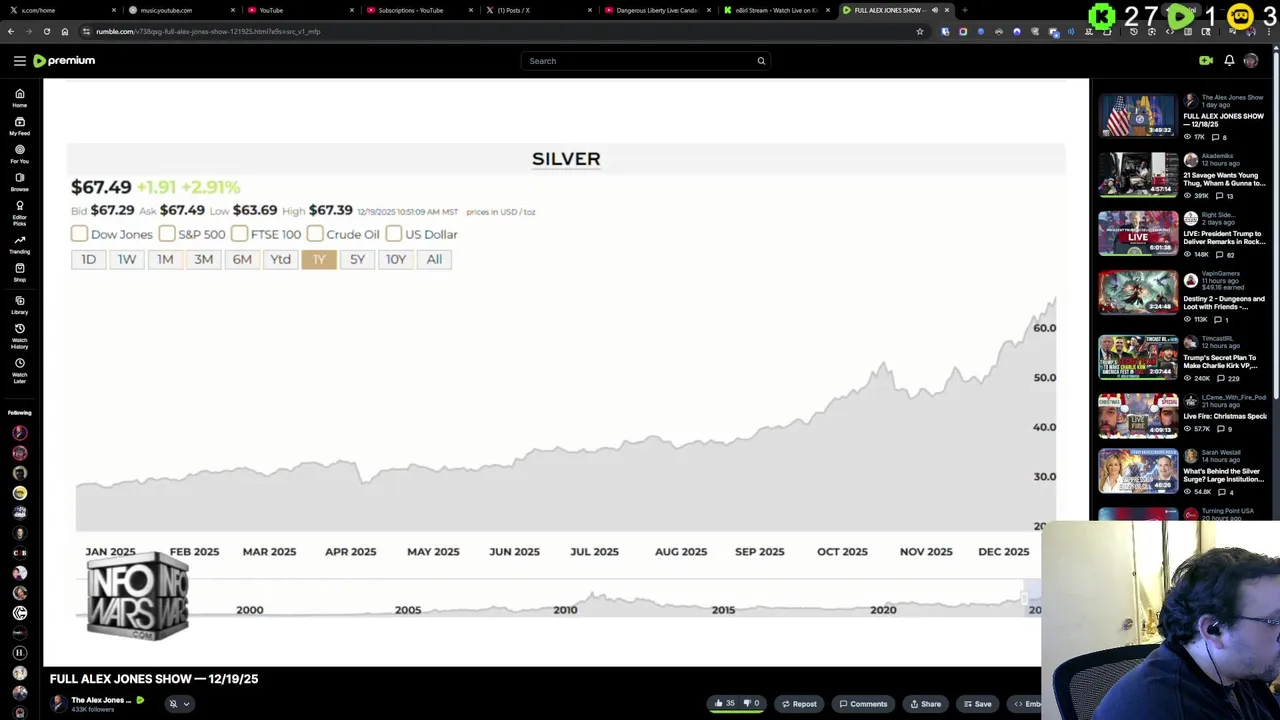The width and height of the screenshot is (1280, 720).
Task: Open the 21 Savage video thumbnail
Action: [x=1138, y=174]
